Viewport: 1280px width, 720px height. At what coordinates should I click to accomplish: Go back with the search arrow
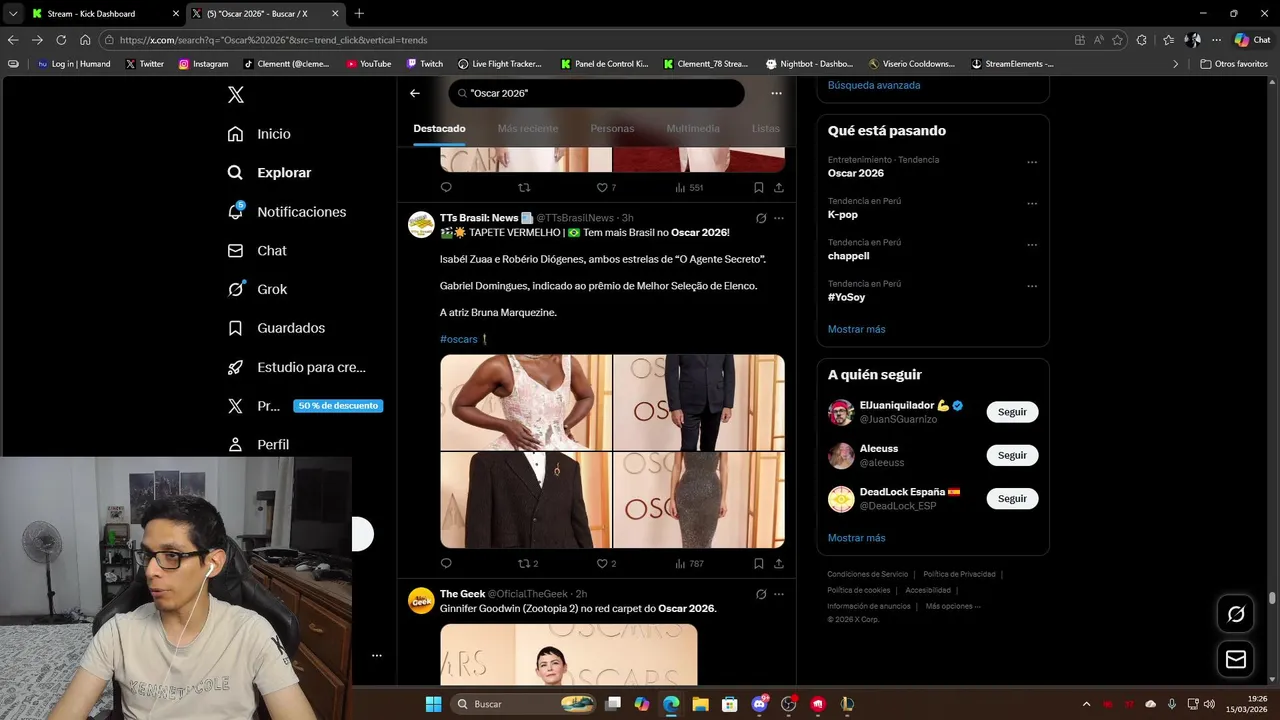tap(415, 93)
